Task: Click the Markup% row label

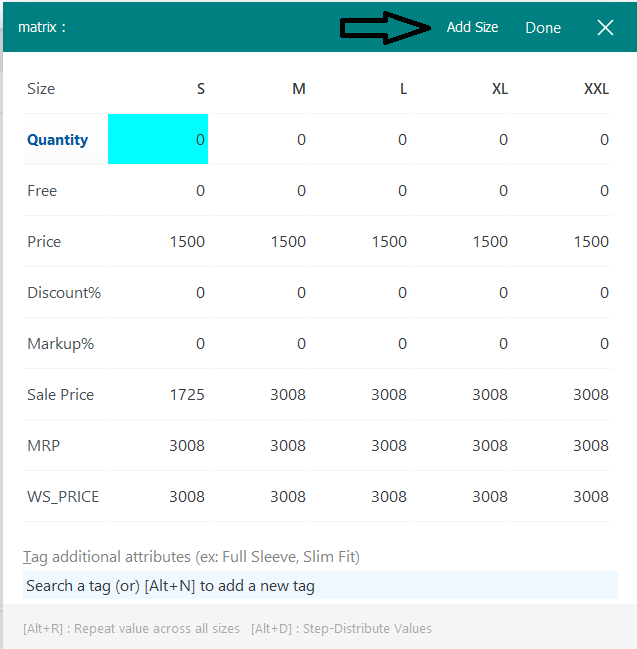Action: click(60, 344)
